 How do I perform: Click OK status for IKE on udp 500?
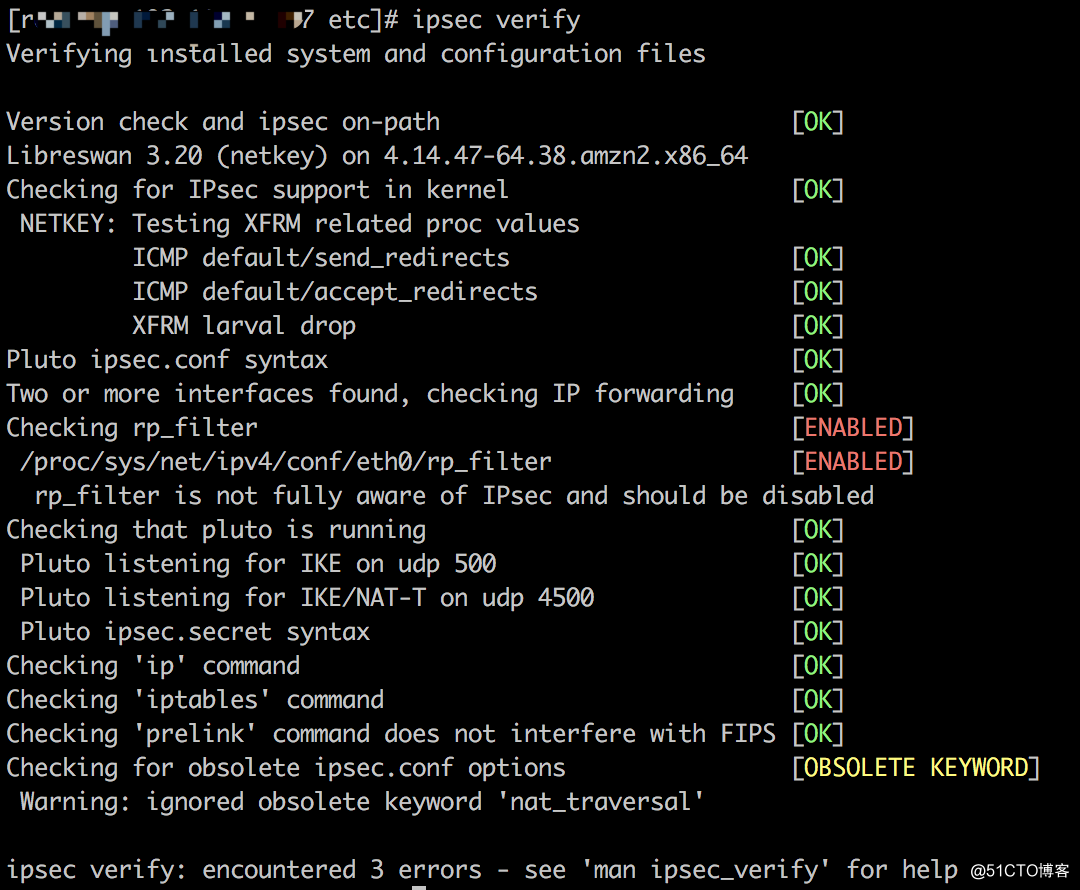tap(818, 563)
